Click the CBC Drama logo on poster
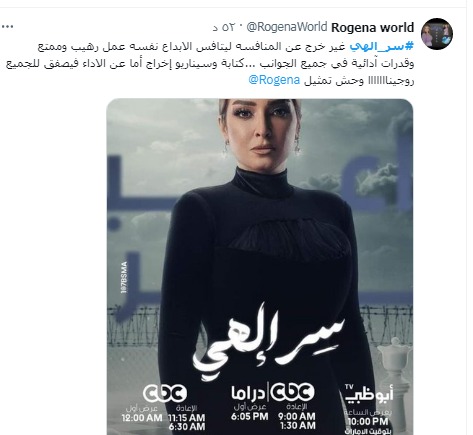The height and width of the screenshot is (435, 473). pos(273,392)
